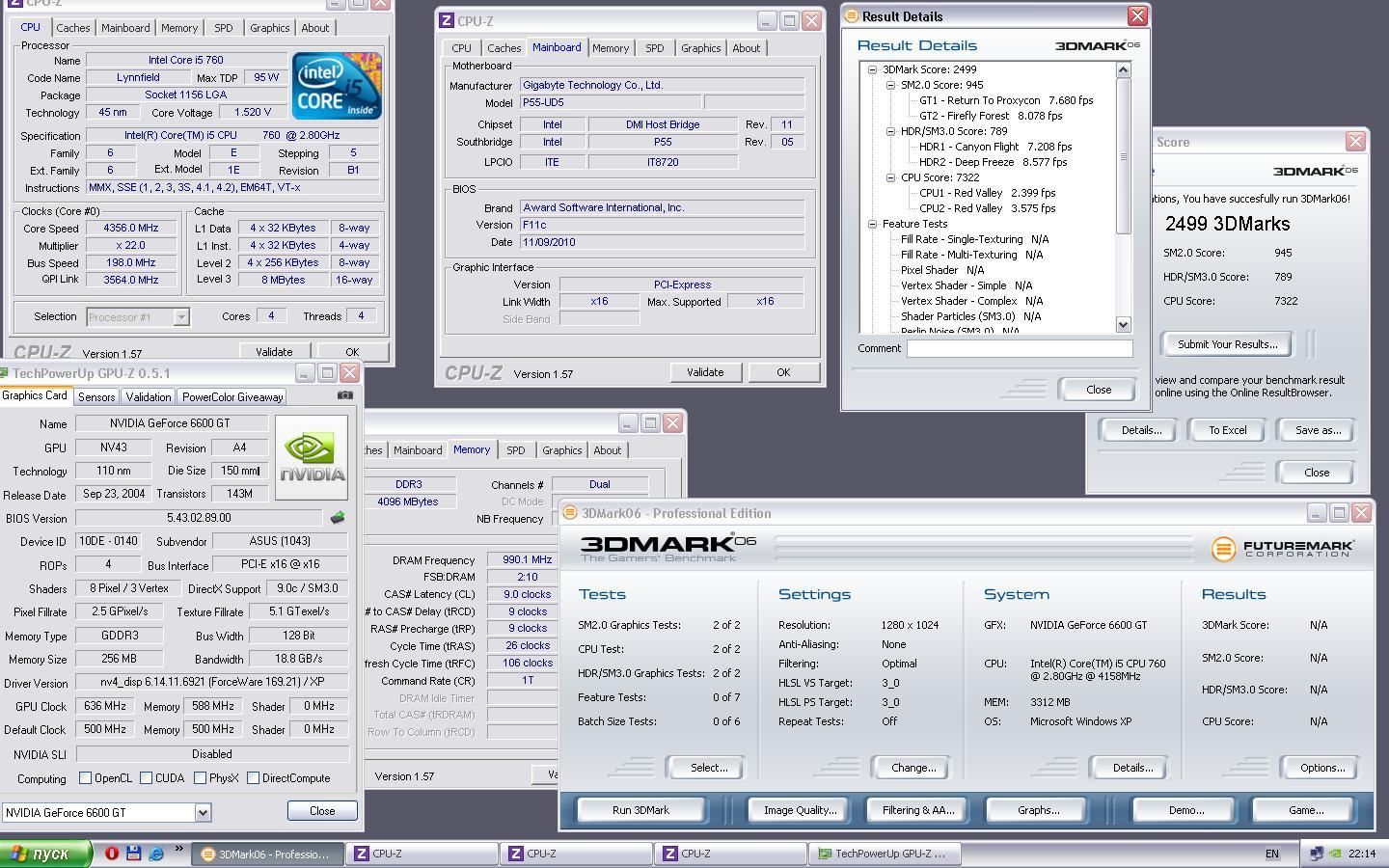This screenshot has height=868, width=1389.
Task: Click Submit Your Results button
Action: pyautogui.click(x=1227, y=344)
